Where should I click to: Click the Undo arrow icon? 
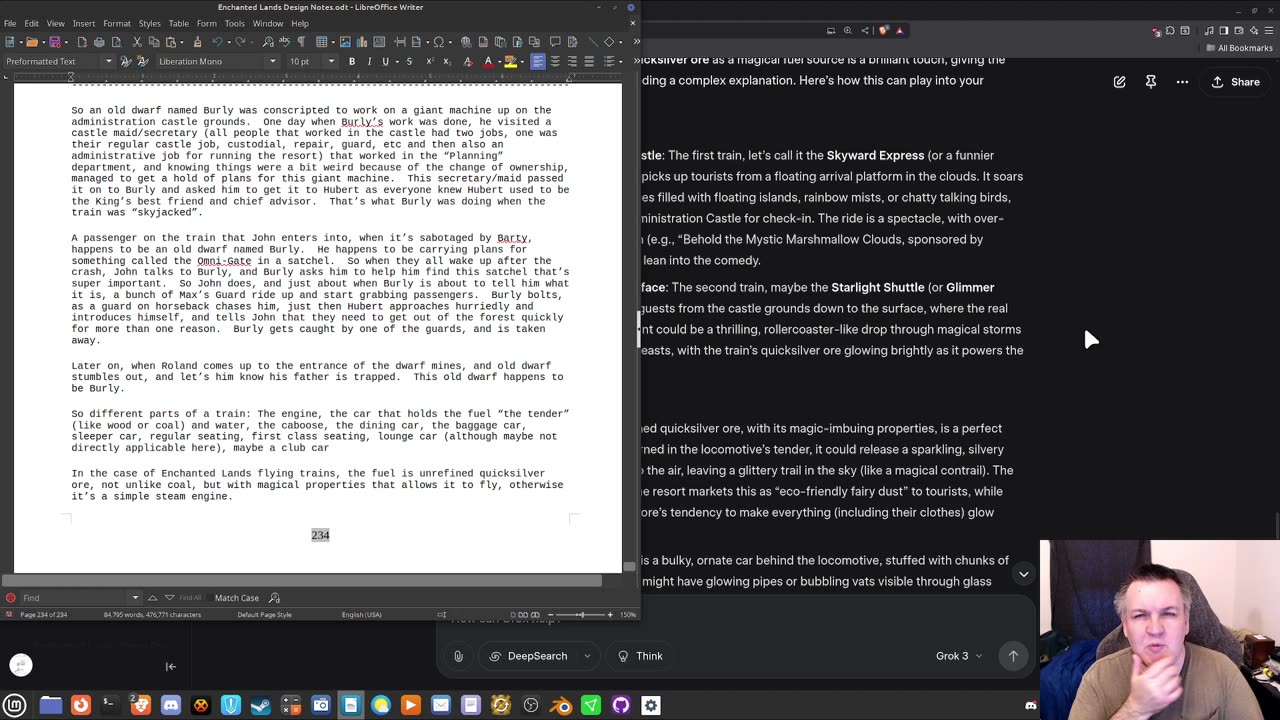pyautogui.click(x=217, y=42)
